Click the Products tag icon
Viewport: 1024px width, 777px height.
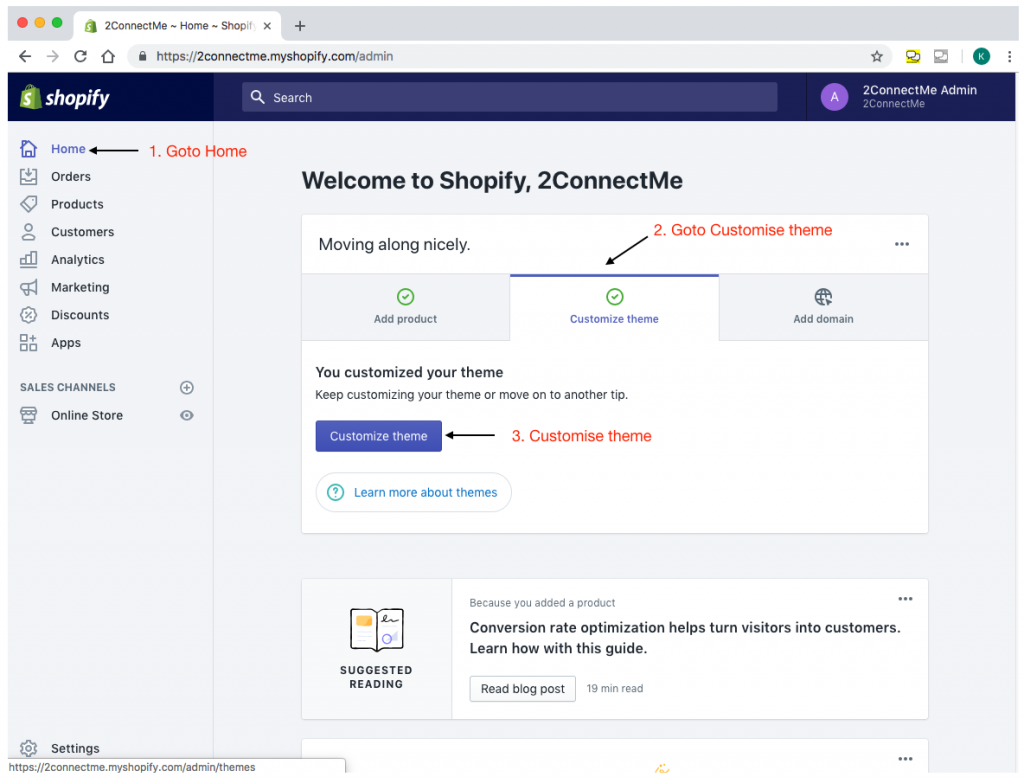point(28,204)
